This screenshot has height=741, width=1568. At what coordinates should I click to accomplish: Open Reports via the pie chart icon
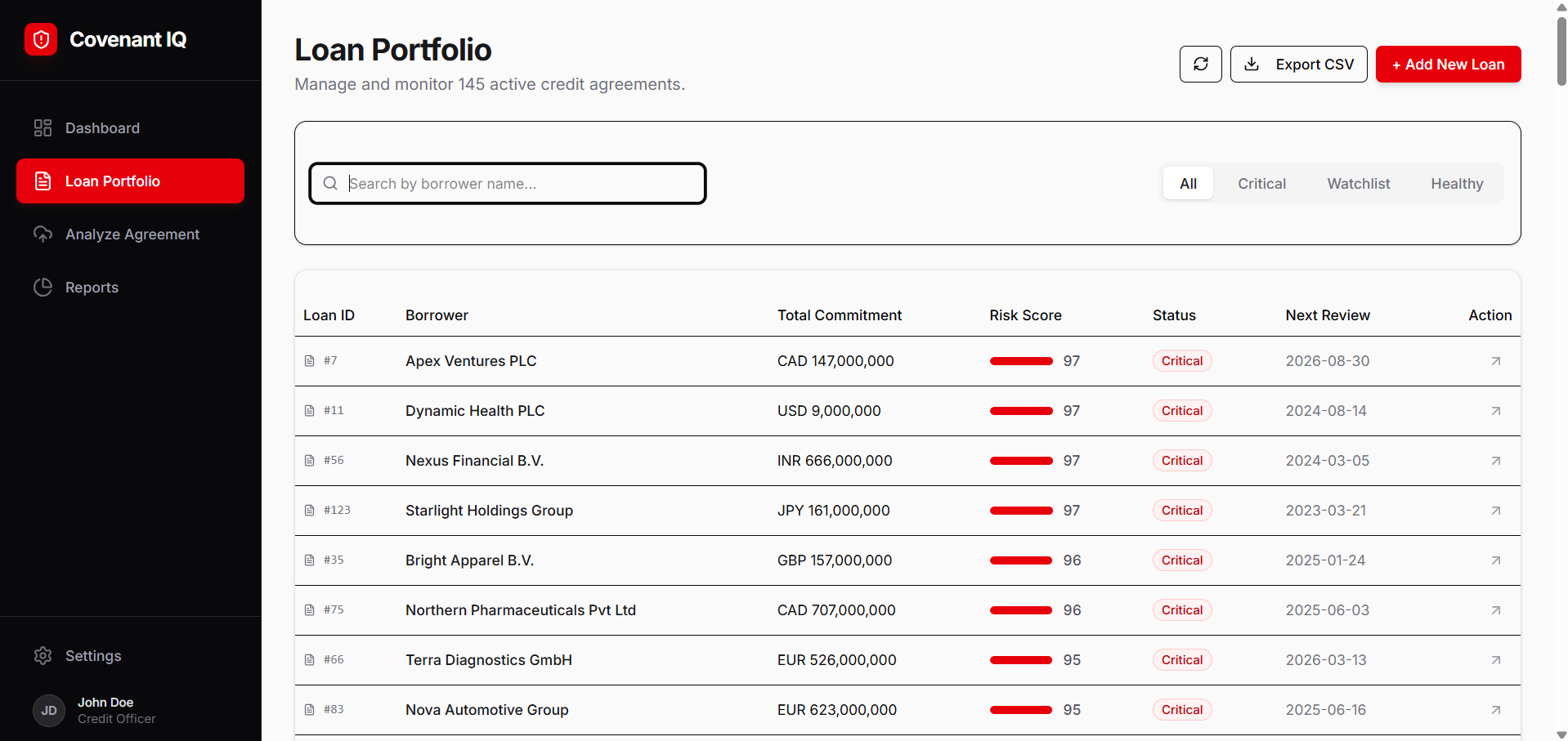pos(43,288)
